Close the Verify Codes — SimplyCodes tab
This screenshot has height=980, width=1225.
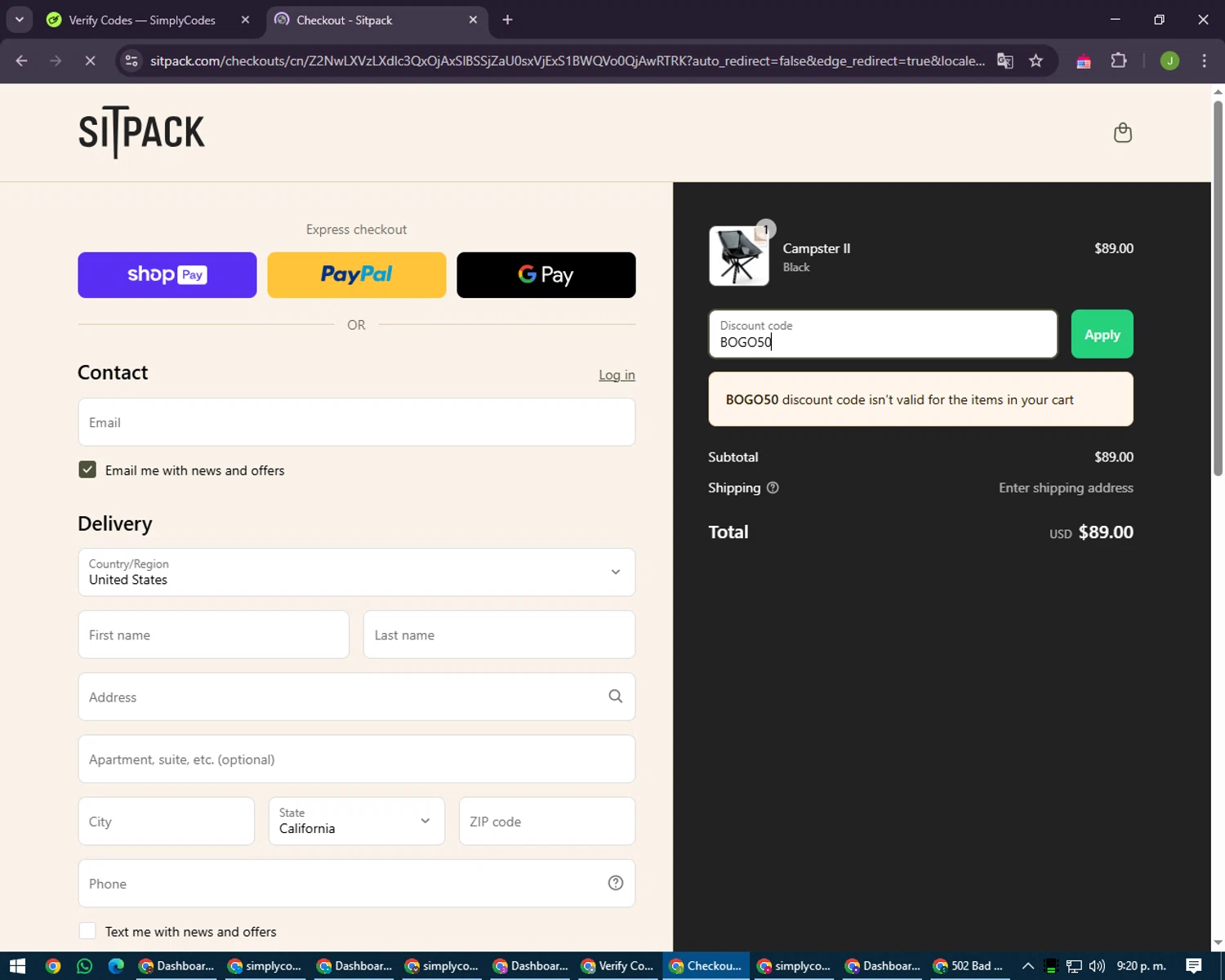245,20
